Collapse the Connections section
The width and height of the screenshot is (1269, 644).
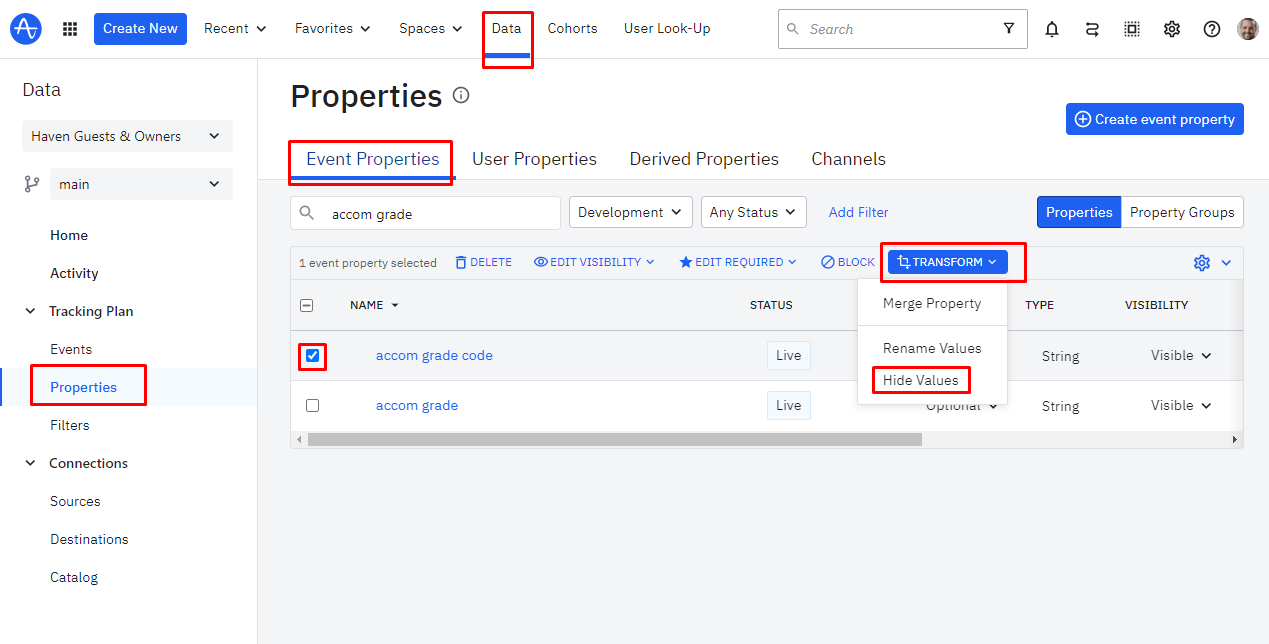pos(29,463)
